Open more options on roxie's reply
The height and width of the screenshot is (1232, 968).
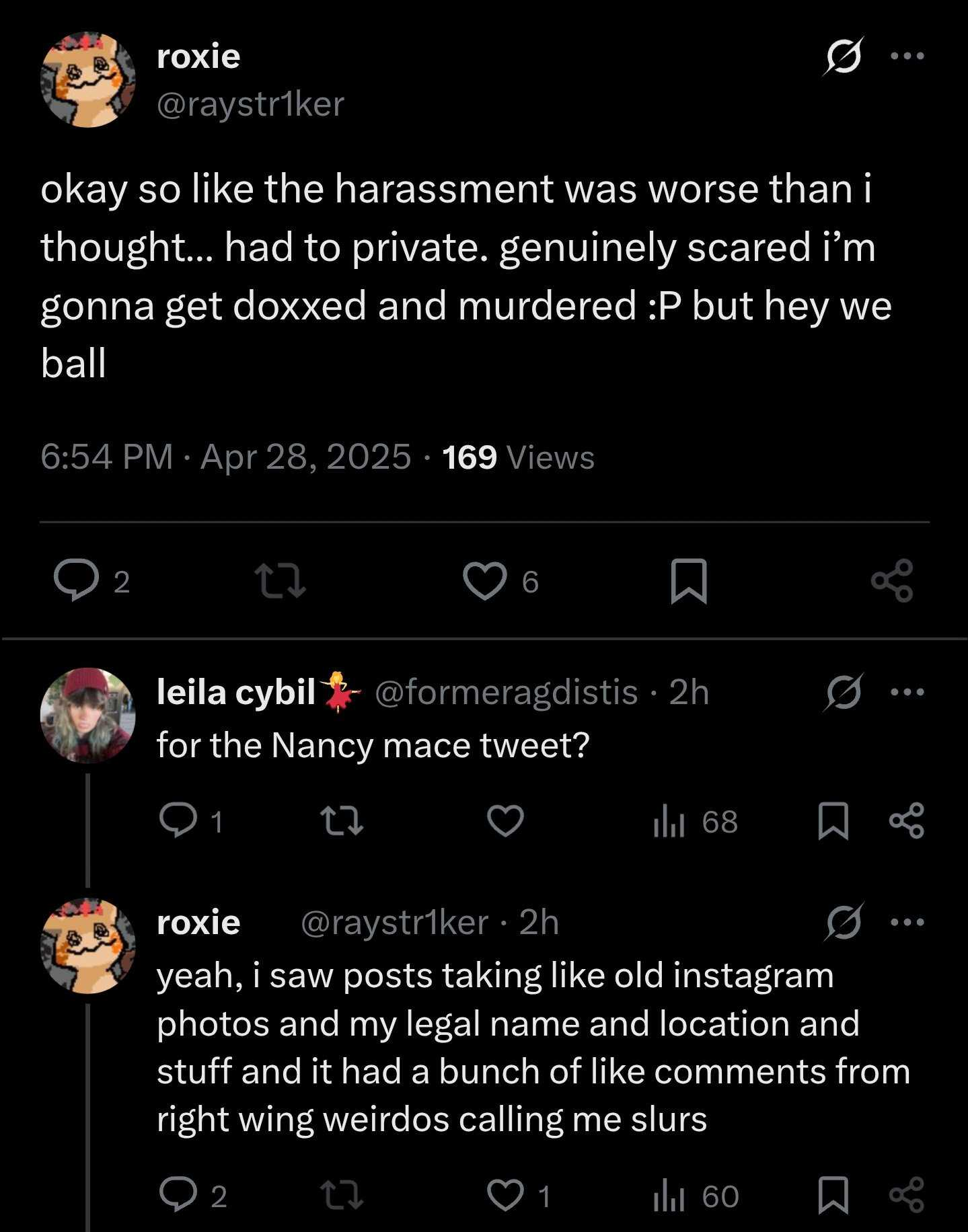[x=907, y=922]
